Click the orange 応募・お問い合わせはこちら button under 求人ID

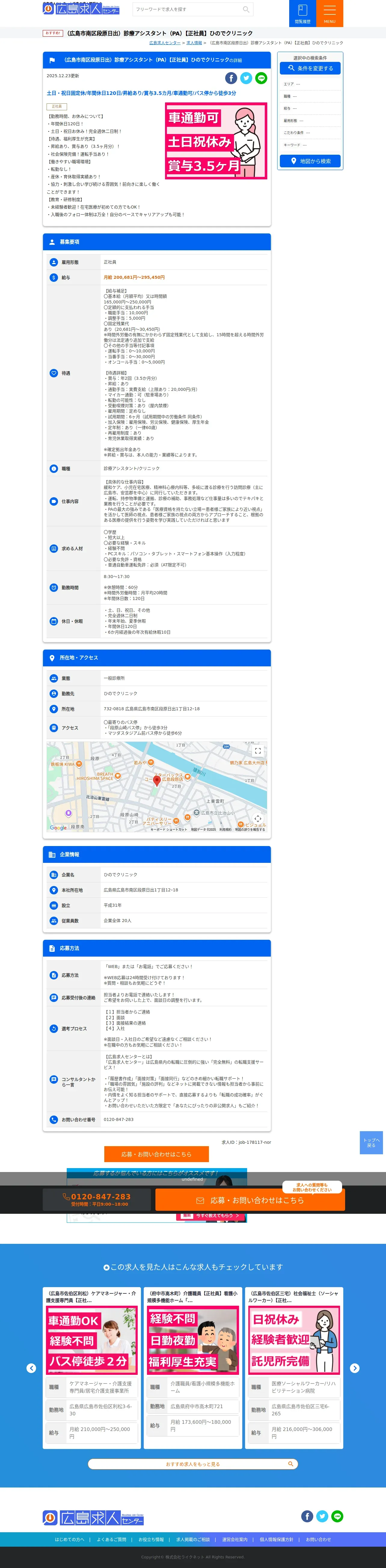pyautogui.click(x=156, y=1154)
